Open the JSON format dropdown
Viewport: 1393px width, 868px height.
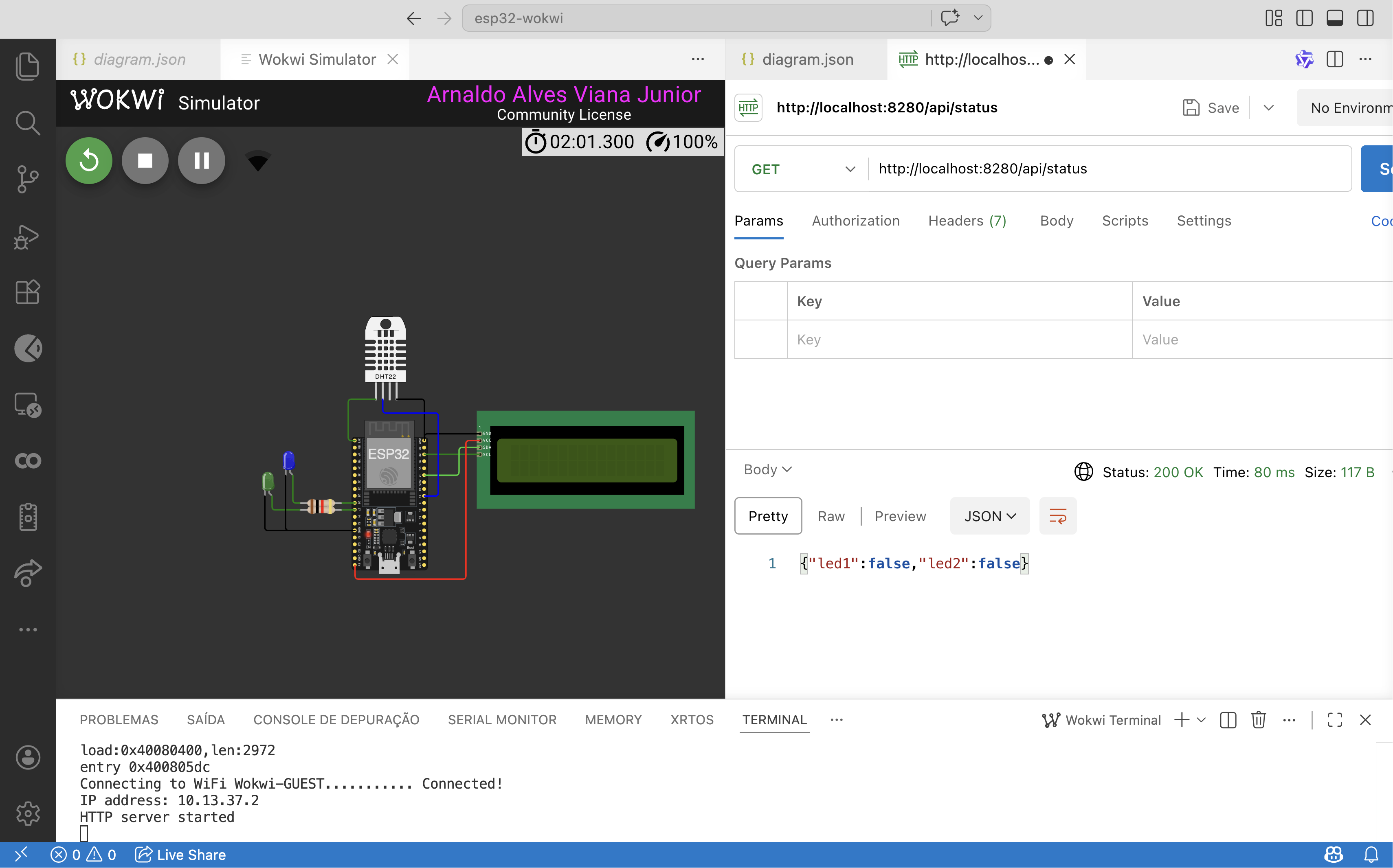989,516
